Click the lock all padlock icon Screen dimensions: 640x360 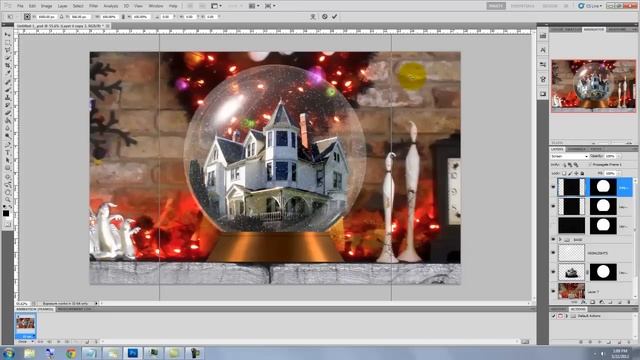tap(582, 173)
